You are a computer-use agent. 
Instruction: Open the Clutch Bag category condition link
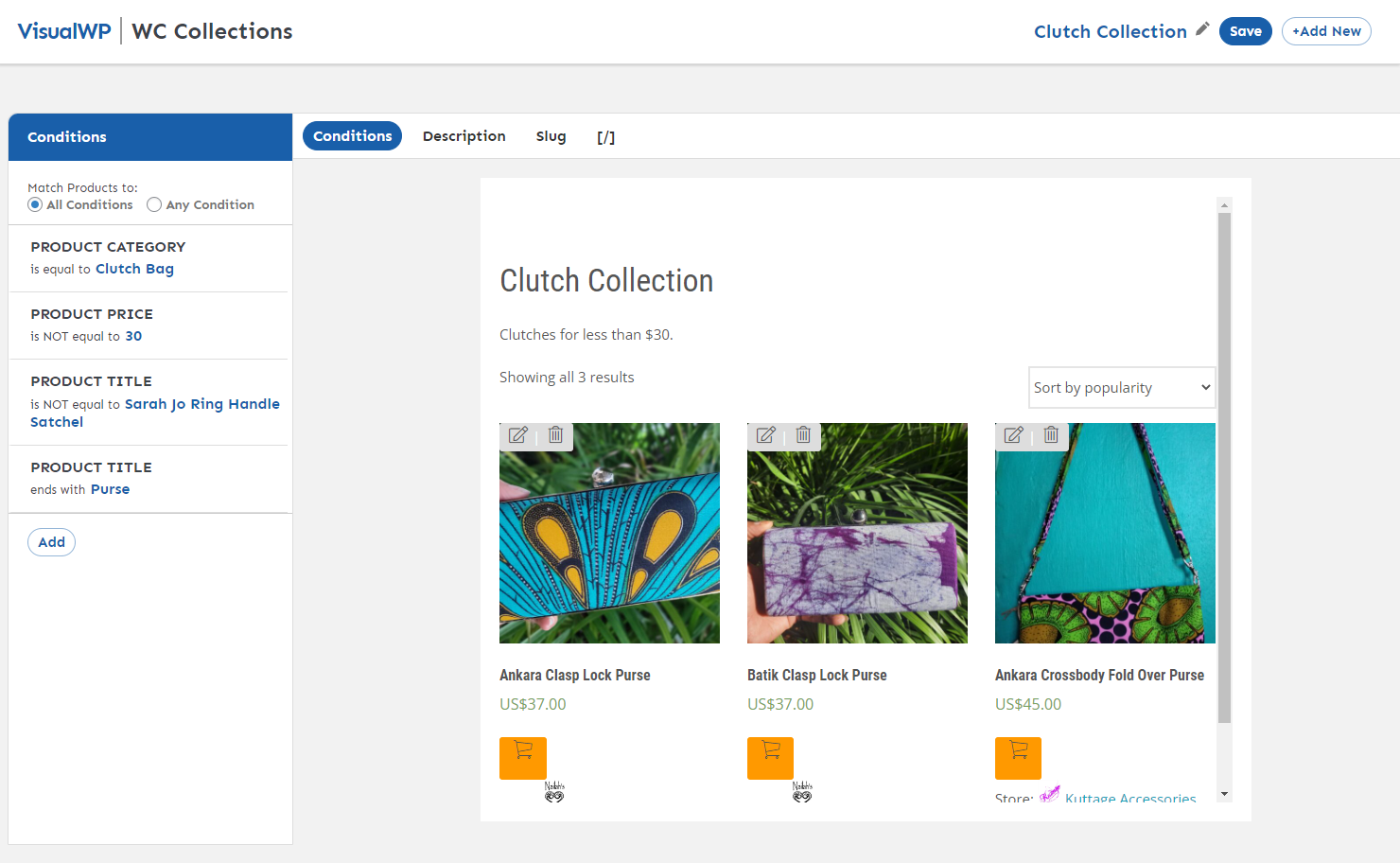pos(134,268)
